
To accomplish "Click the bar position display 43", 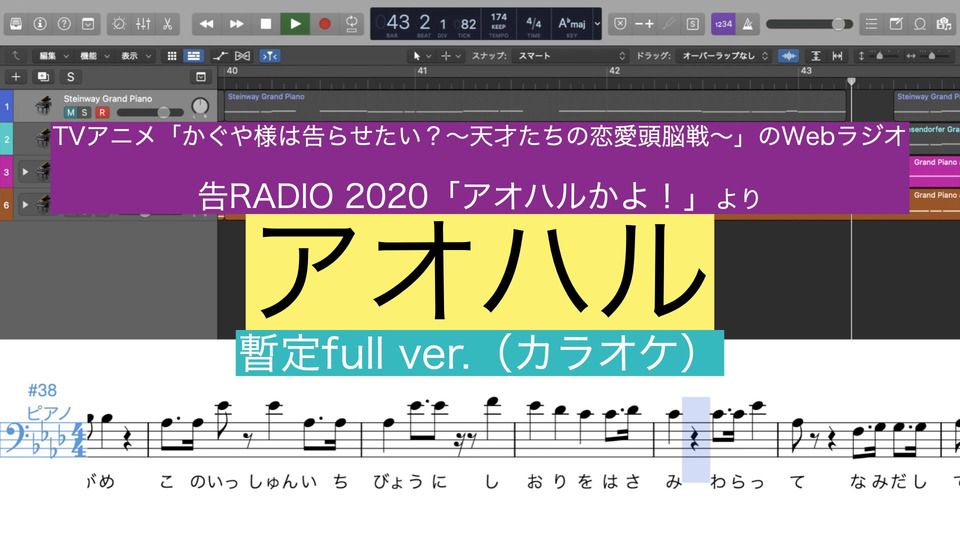I will point(398,23).
